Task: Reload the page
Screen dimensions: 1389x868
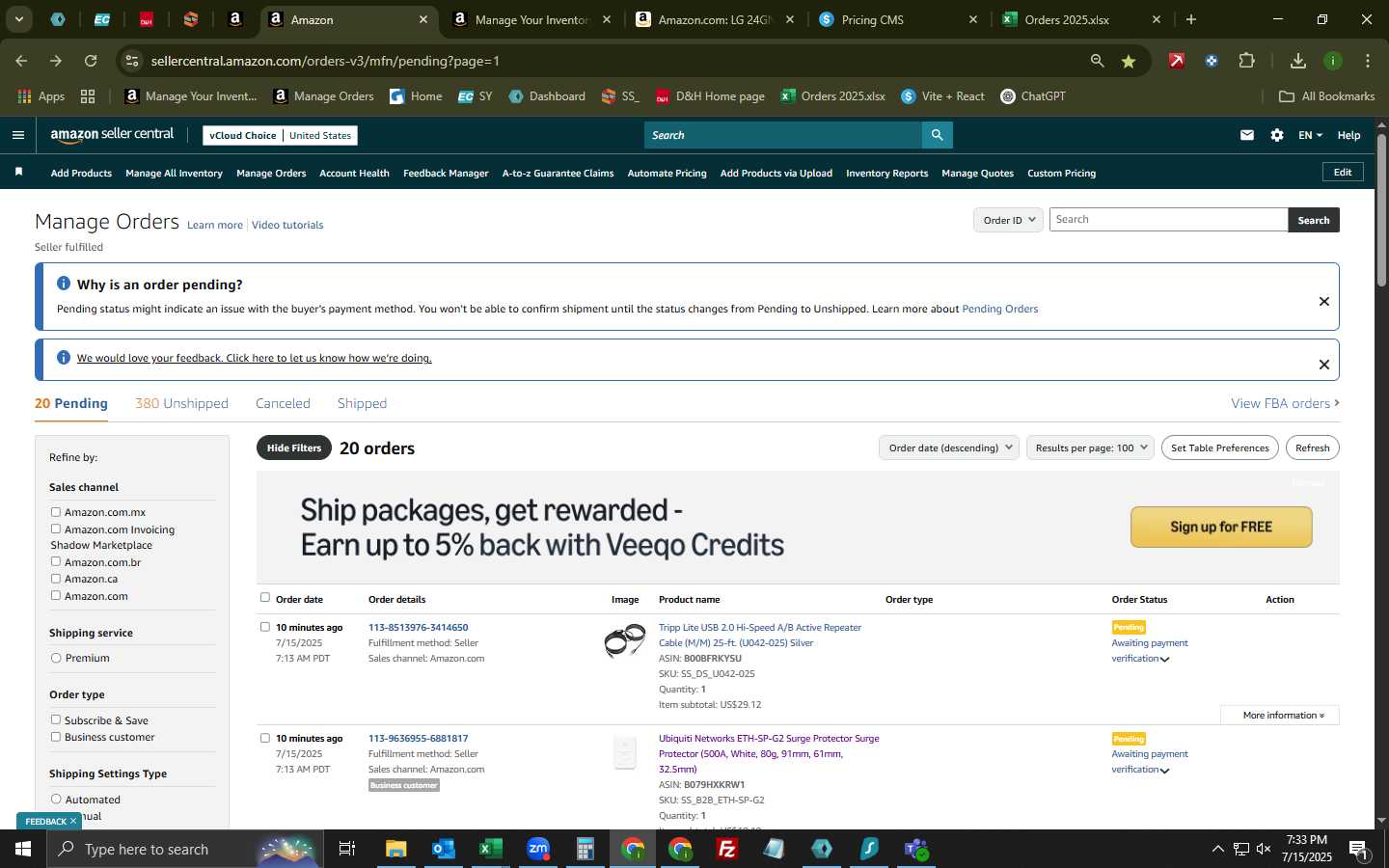Action: pos(91,61)
